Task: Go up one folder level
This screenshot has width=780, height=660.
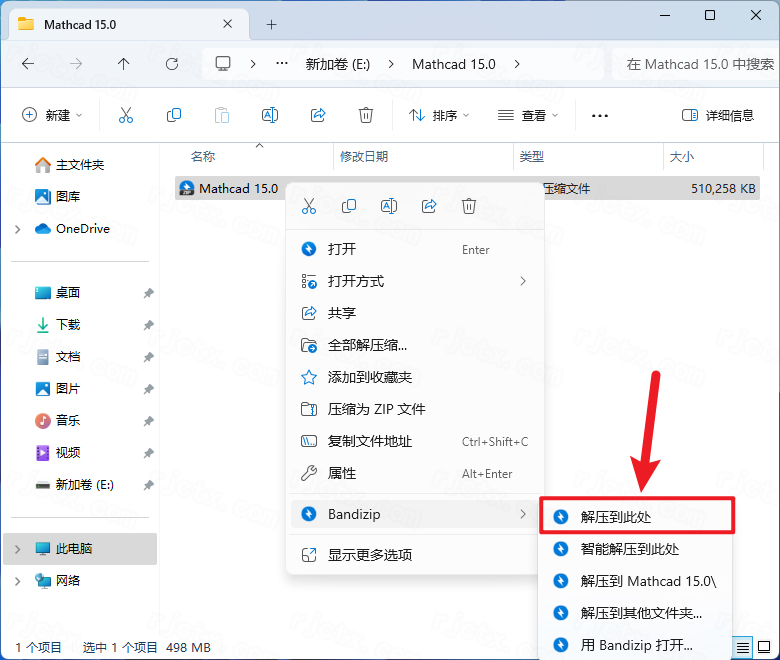Action: coord(124,64)
